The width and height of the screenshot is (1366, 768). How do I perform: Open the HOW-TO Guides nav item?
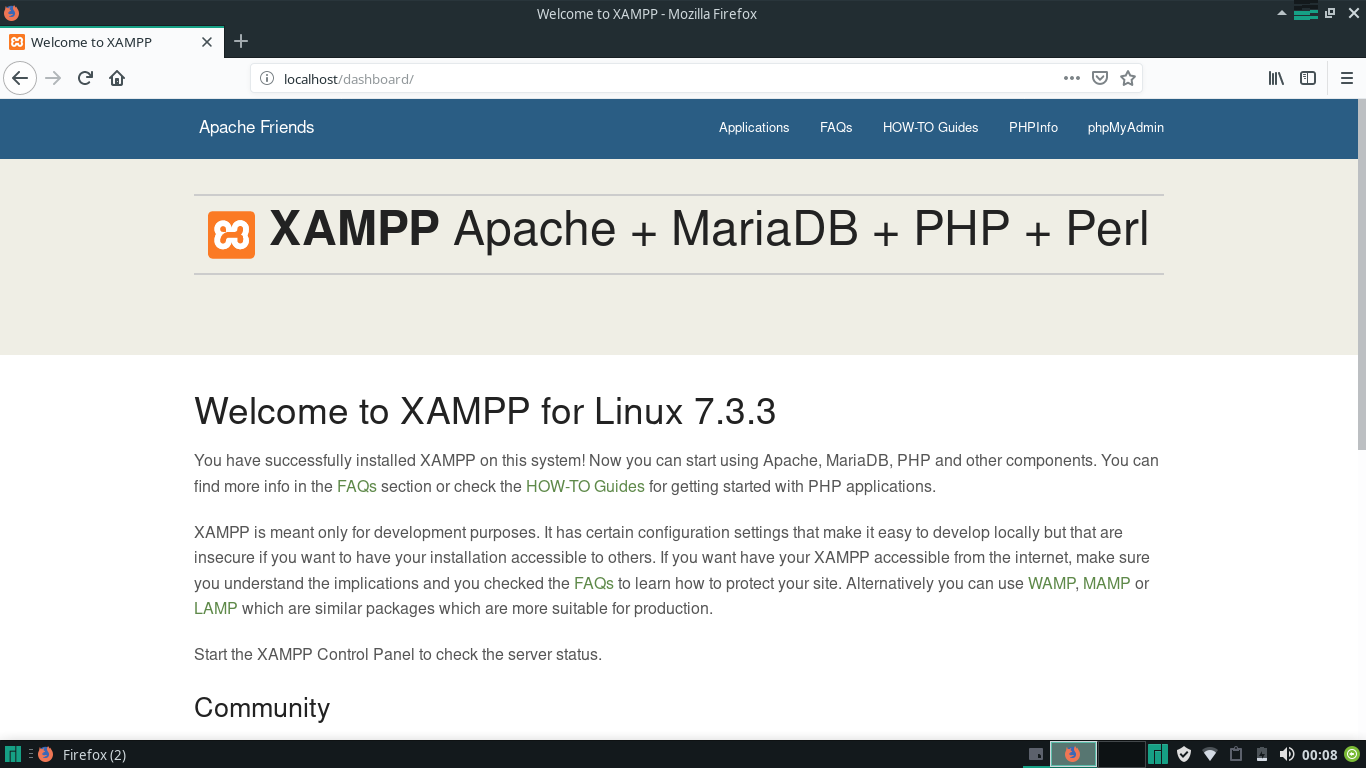pos(930,127)
